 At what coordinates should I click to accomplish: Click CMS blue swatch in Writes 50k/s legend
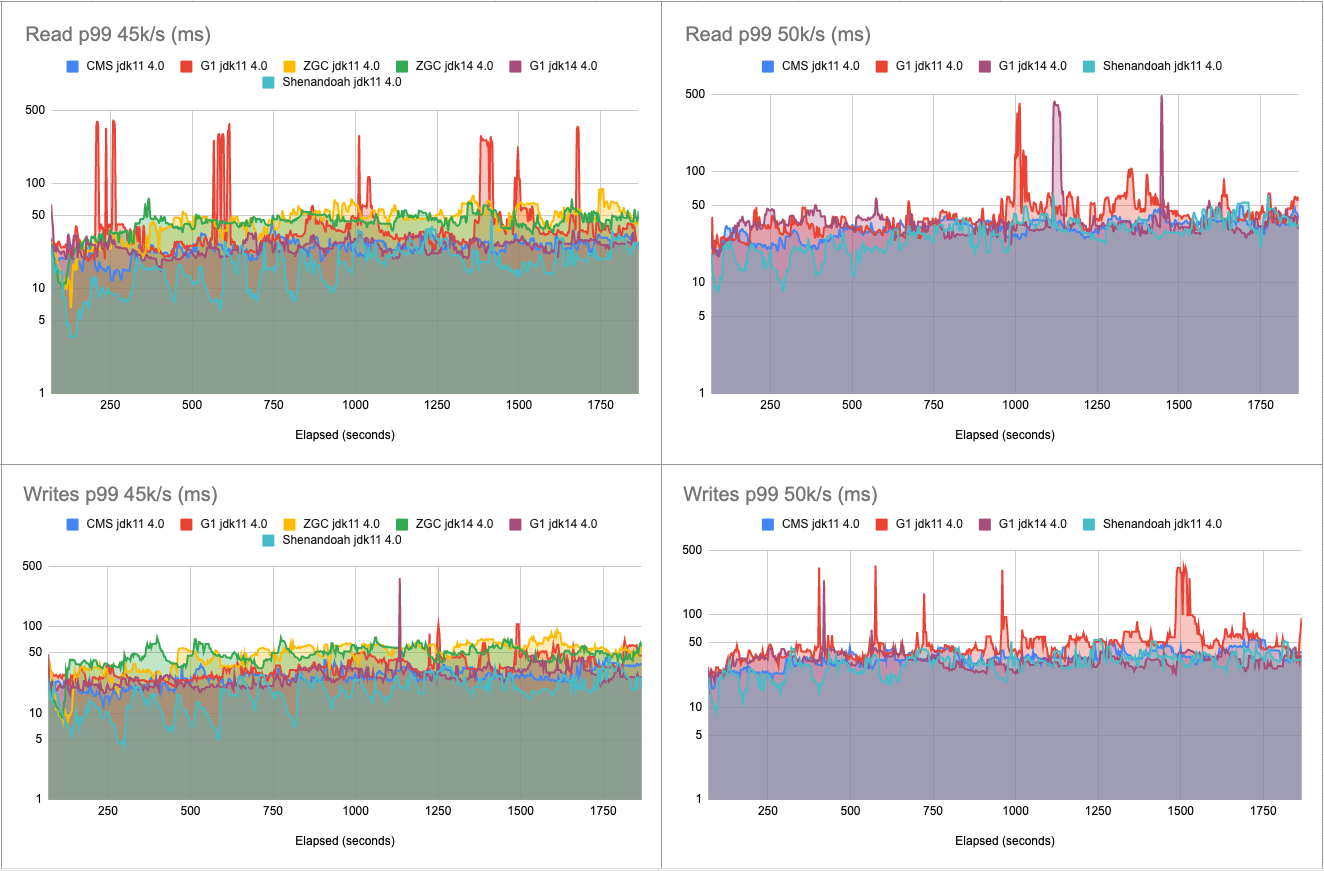click(x=768, y=524)
